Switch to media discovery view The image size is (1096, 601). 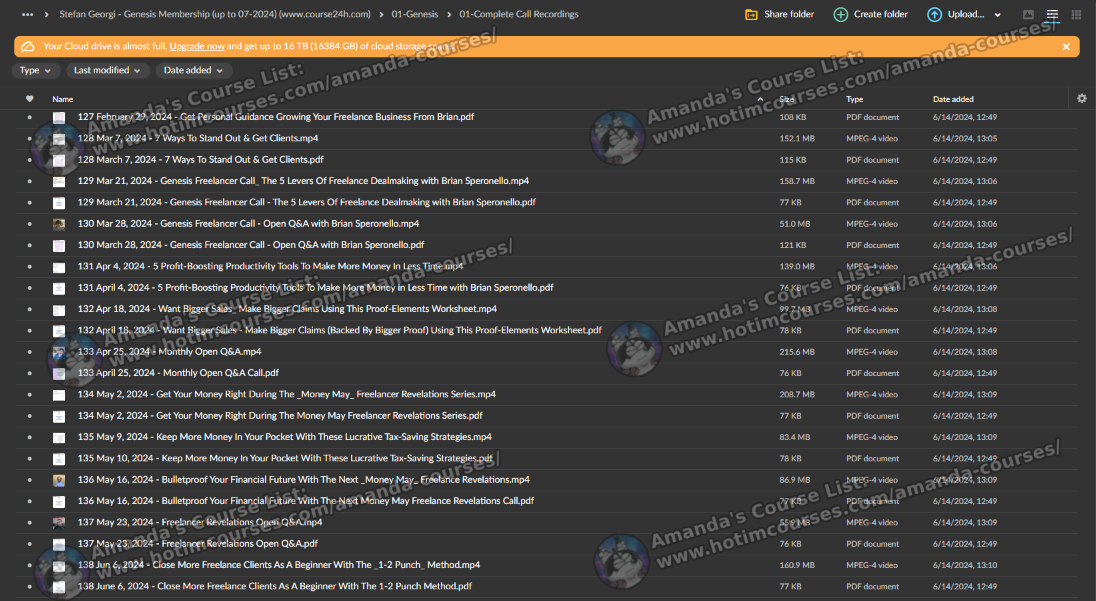click(1028, 15)
